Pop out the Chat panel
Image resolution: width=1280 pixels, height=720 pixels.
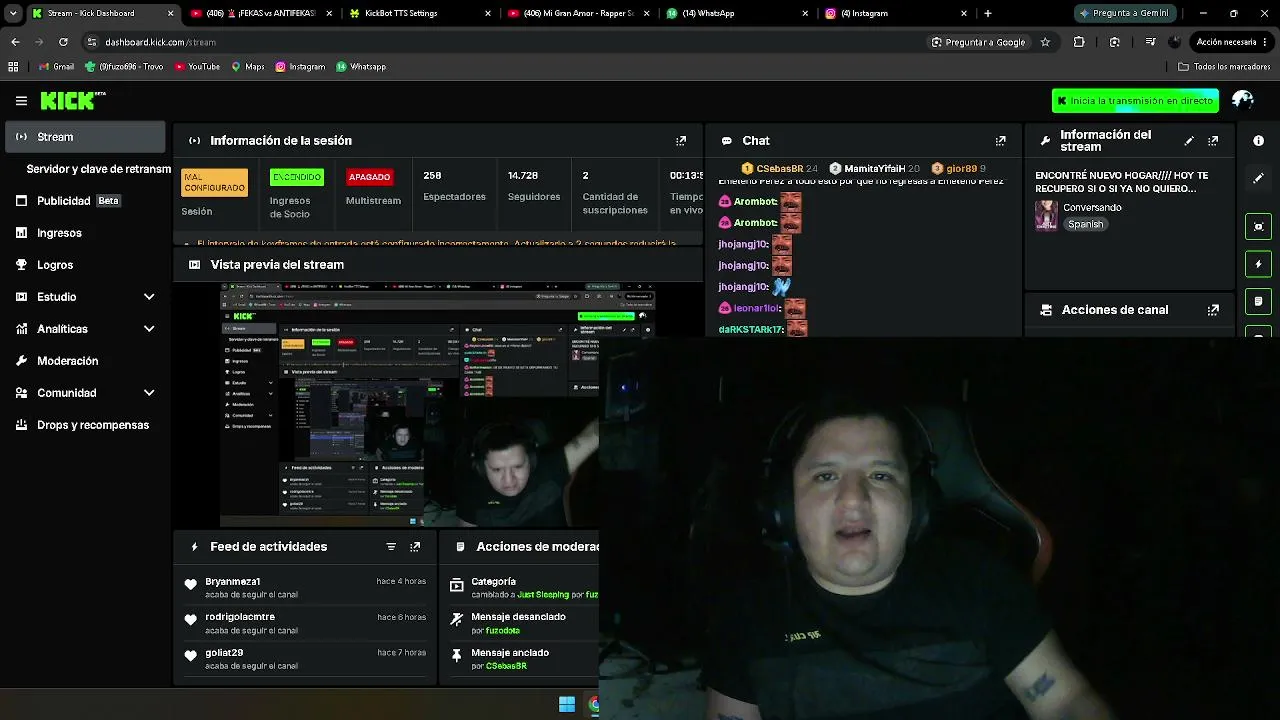point(1000,141)
